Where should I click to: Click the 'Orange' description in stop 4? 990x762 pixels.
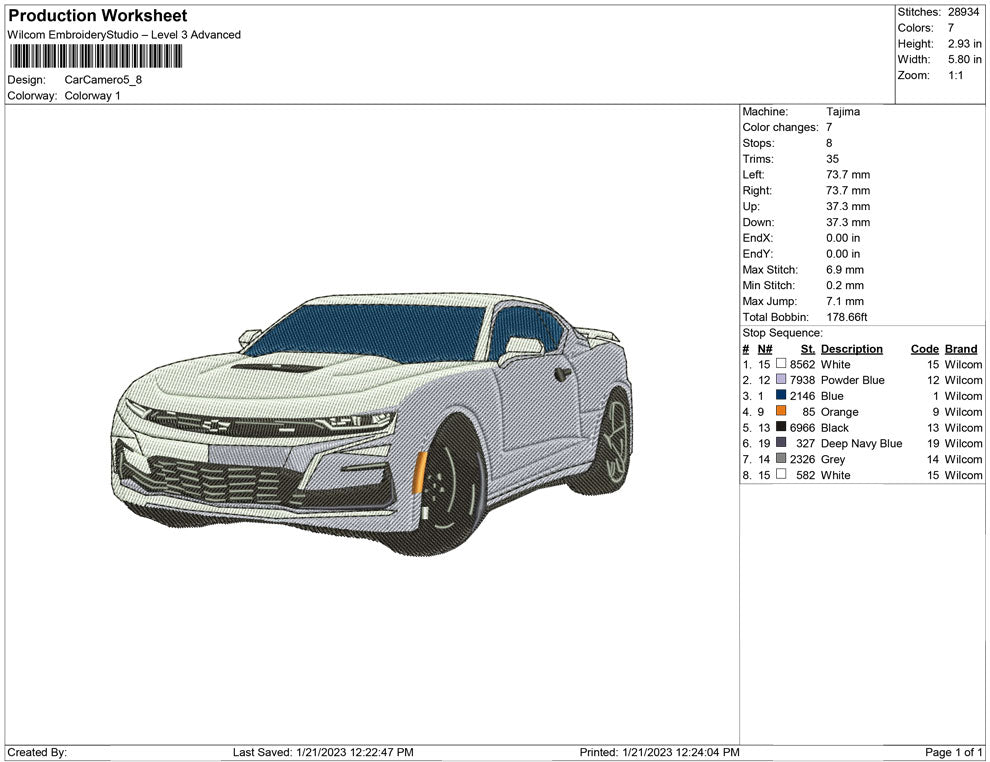pyautogui.click(x=840, y=412)
